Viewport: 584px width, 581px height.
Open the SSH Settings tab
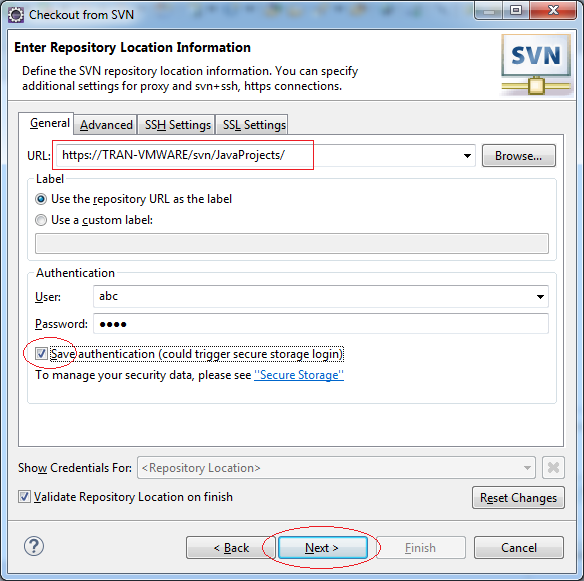[178, 125]
